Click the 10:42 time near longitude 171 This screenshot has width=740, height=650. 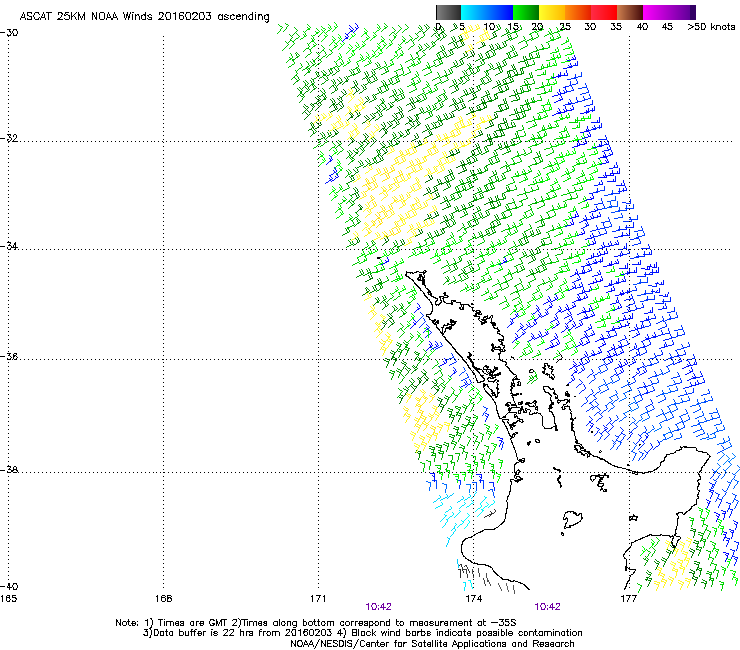(x=378, y=607)
